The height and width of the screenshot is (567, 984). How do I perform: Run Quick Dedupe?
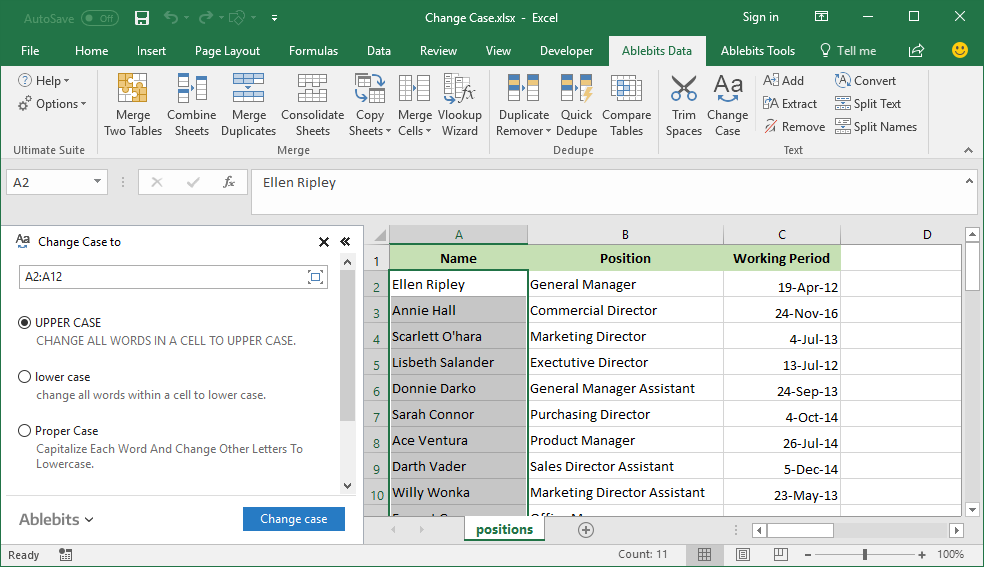click(576, 104)
